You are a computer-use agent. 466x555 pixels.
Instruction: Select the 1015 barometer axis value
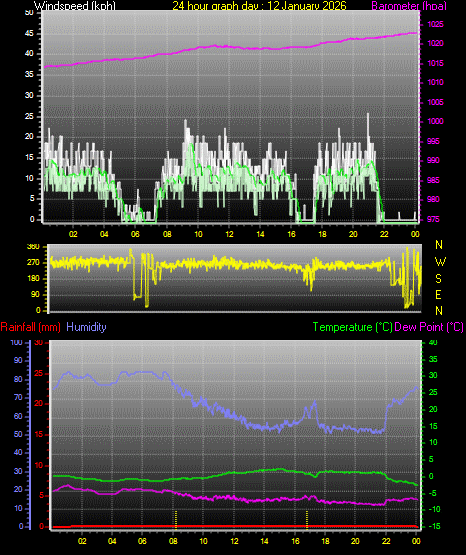pyautogui.click(x=435, y=63)
